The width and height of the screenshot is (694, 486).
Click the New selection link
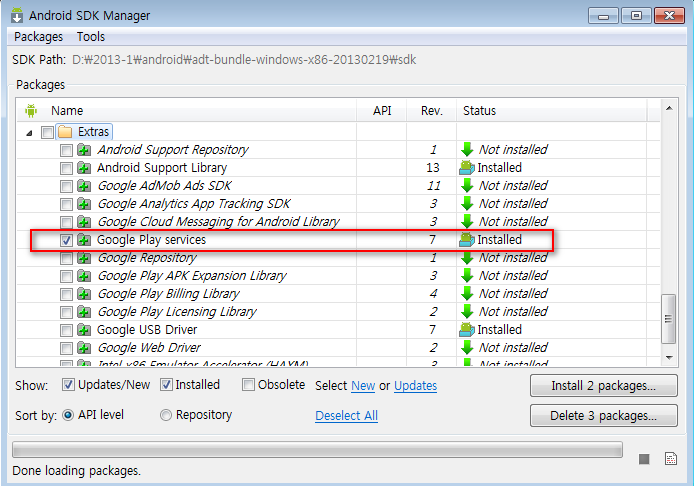pyautogui.click(x=363, y=386)
